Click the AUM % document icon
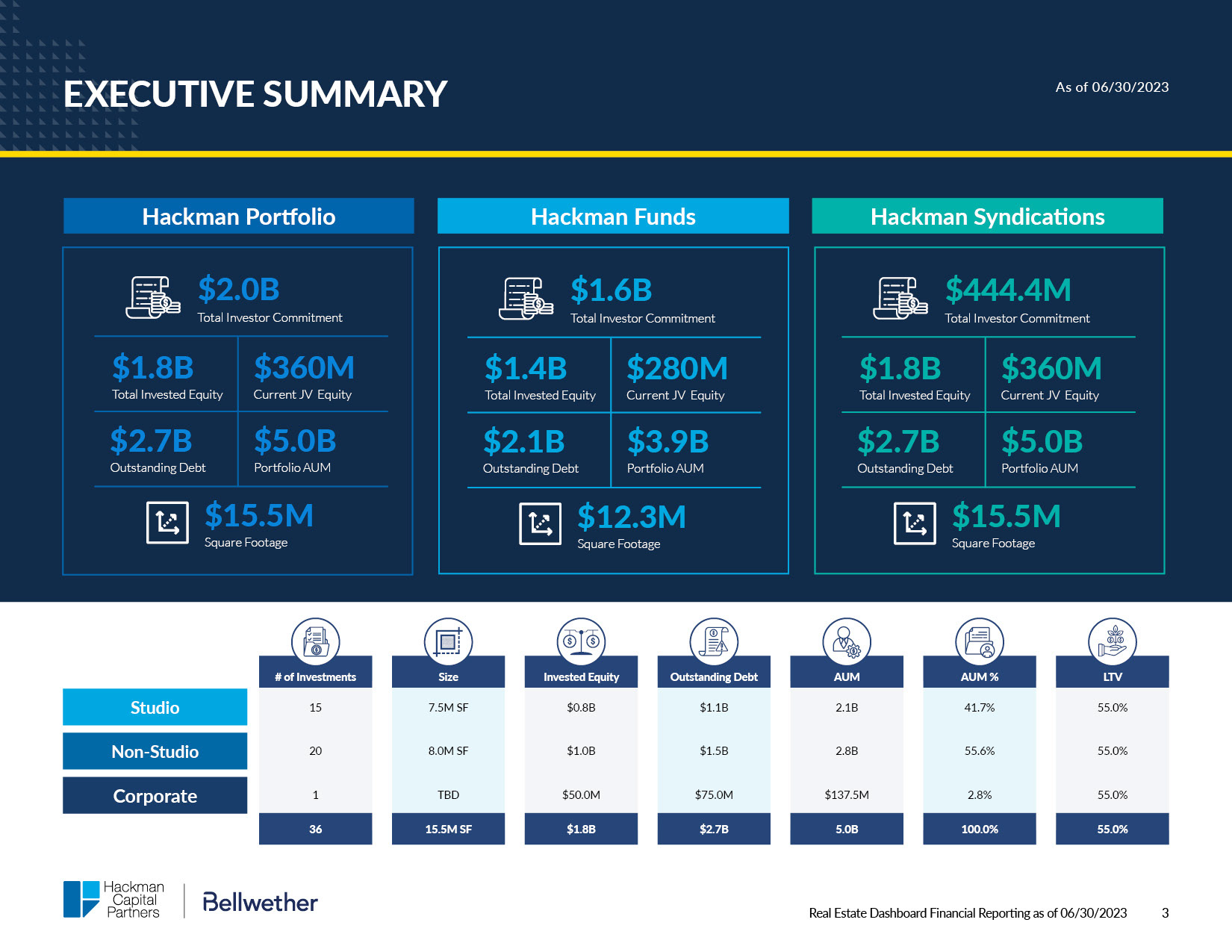Screen dimensions: 1232x952 pos(980,641)
